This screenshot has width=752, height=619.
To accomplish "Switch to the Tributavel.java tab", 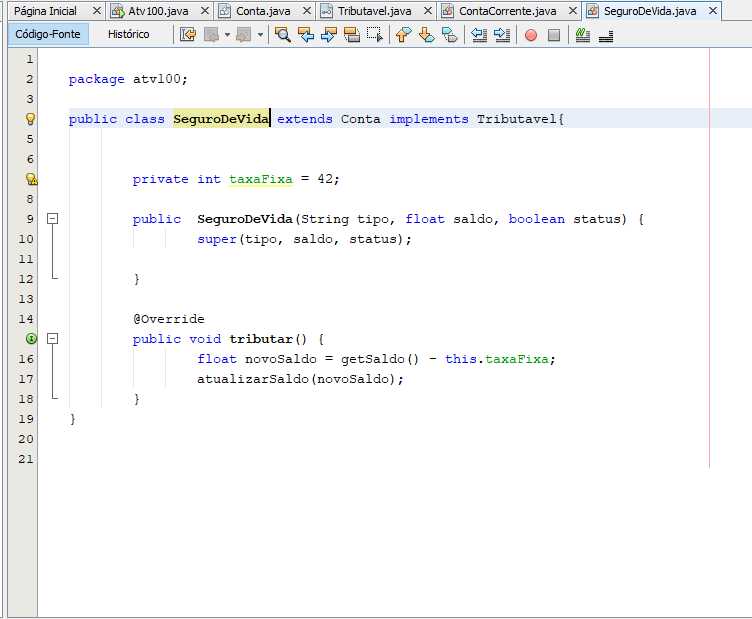I will coord(375,11).
